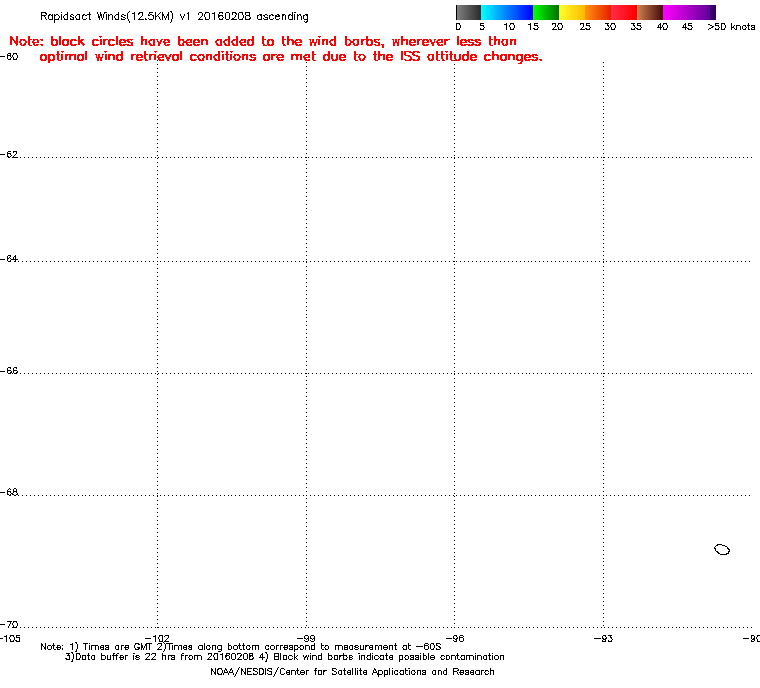Screen dimensions: 760x688
Task: Click the red 'optimal wind retrieval conditions' line
Action: pyautogui.click(x=291, y=56)
